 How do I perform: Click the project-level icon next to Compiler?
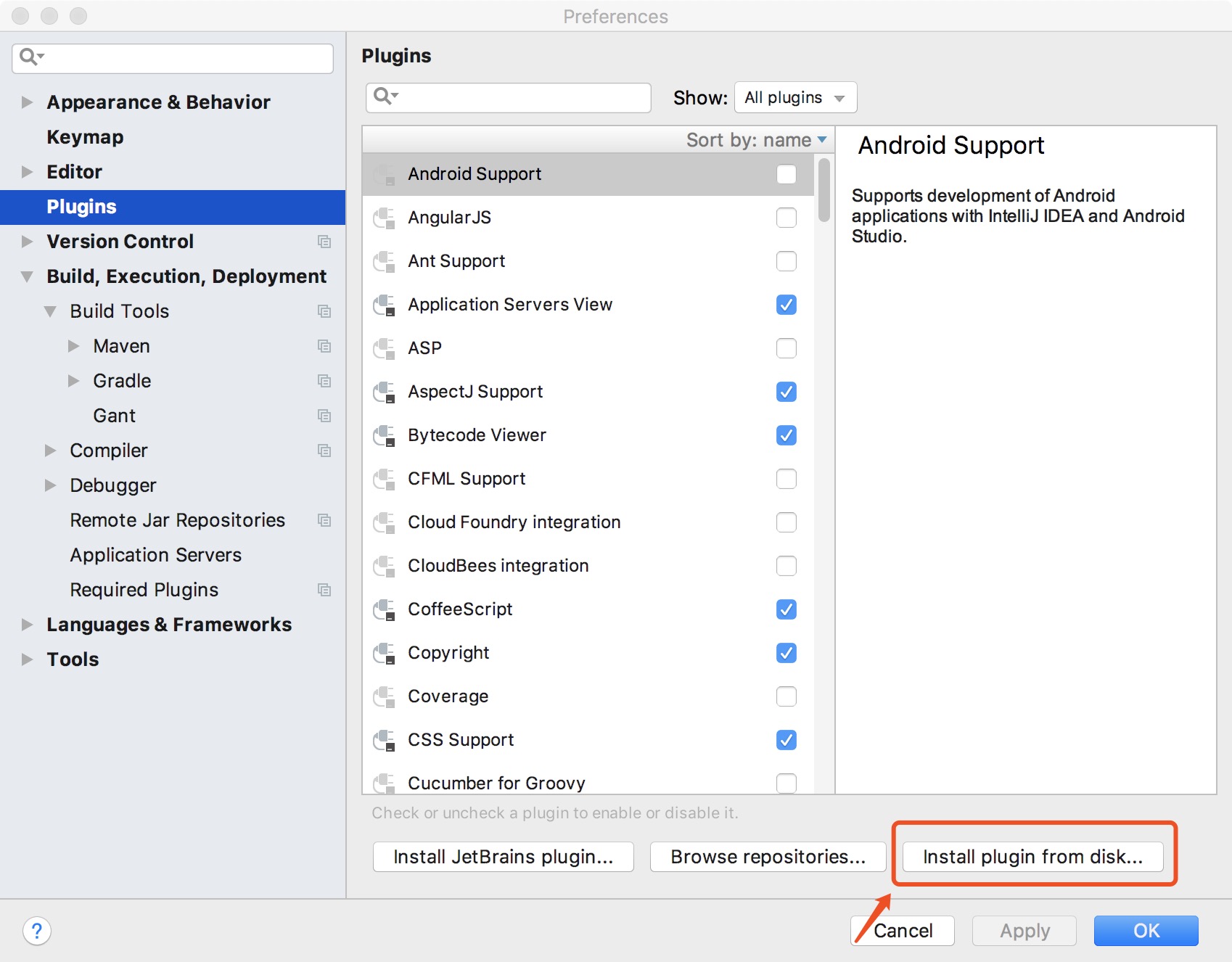click(x=324, y=451)
